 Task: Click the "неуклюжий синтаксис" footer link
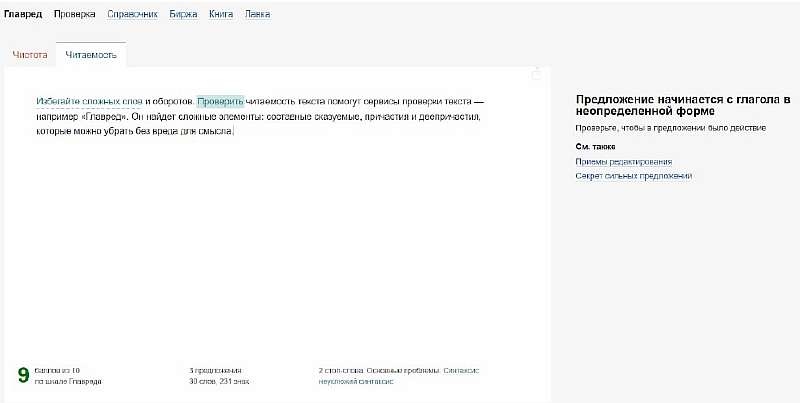356,381
